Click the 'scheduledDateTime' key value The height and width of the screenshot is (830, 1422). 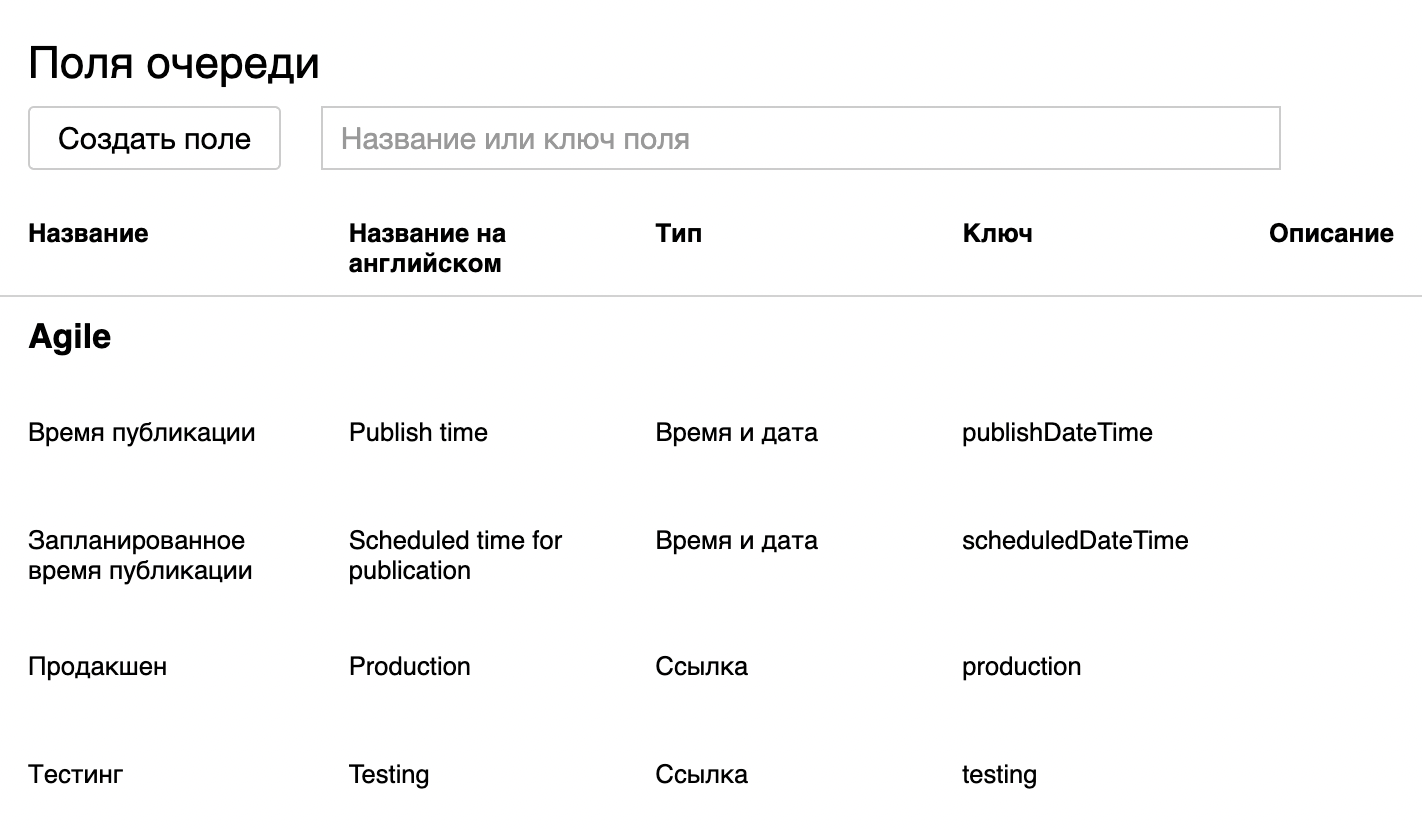[x=1075, y=541]
